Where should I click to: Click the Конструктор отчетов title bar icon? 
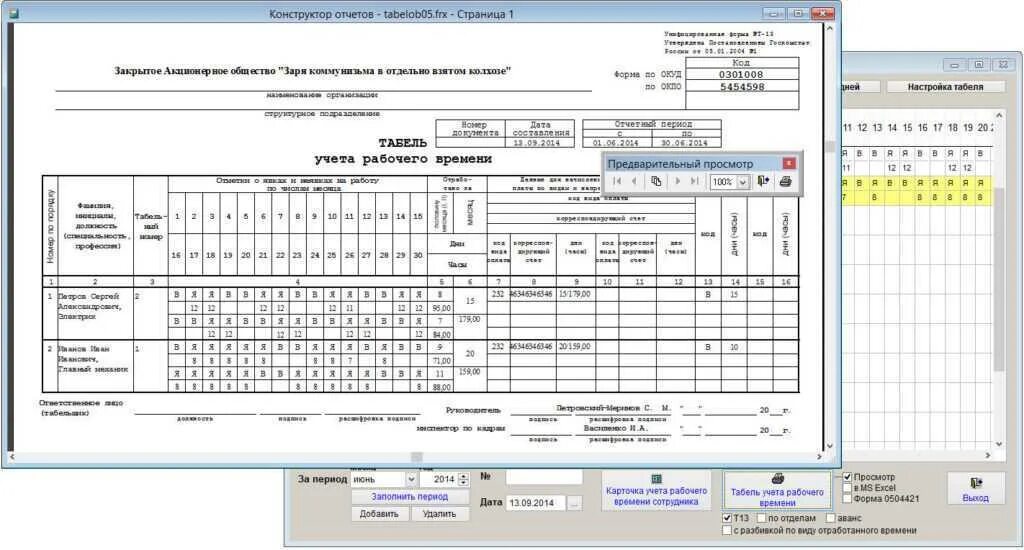pos(12,14)
